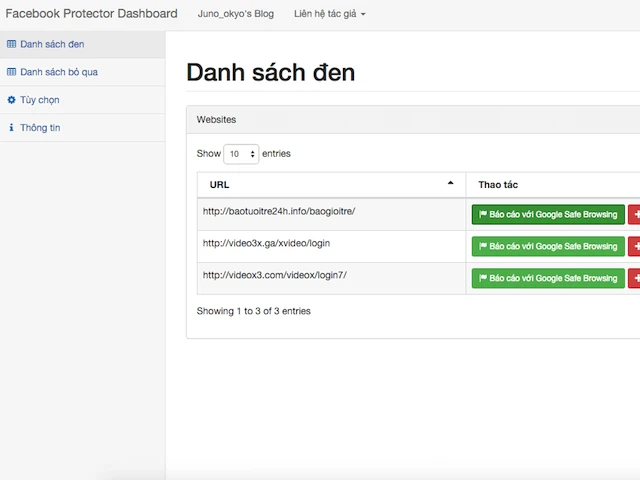Viewport: 640px width, 480px height.
Task: Click the Websites panel header
Action: pos(400,119)
